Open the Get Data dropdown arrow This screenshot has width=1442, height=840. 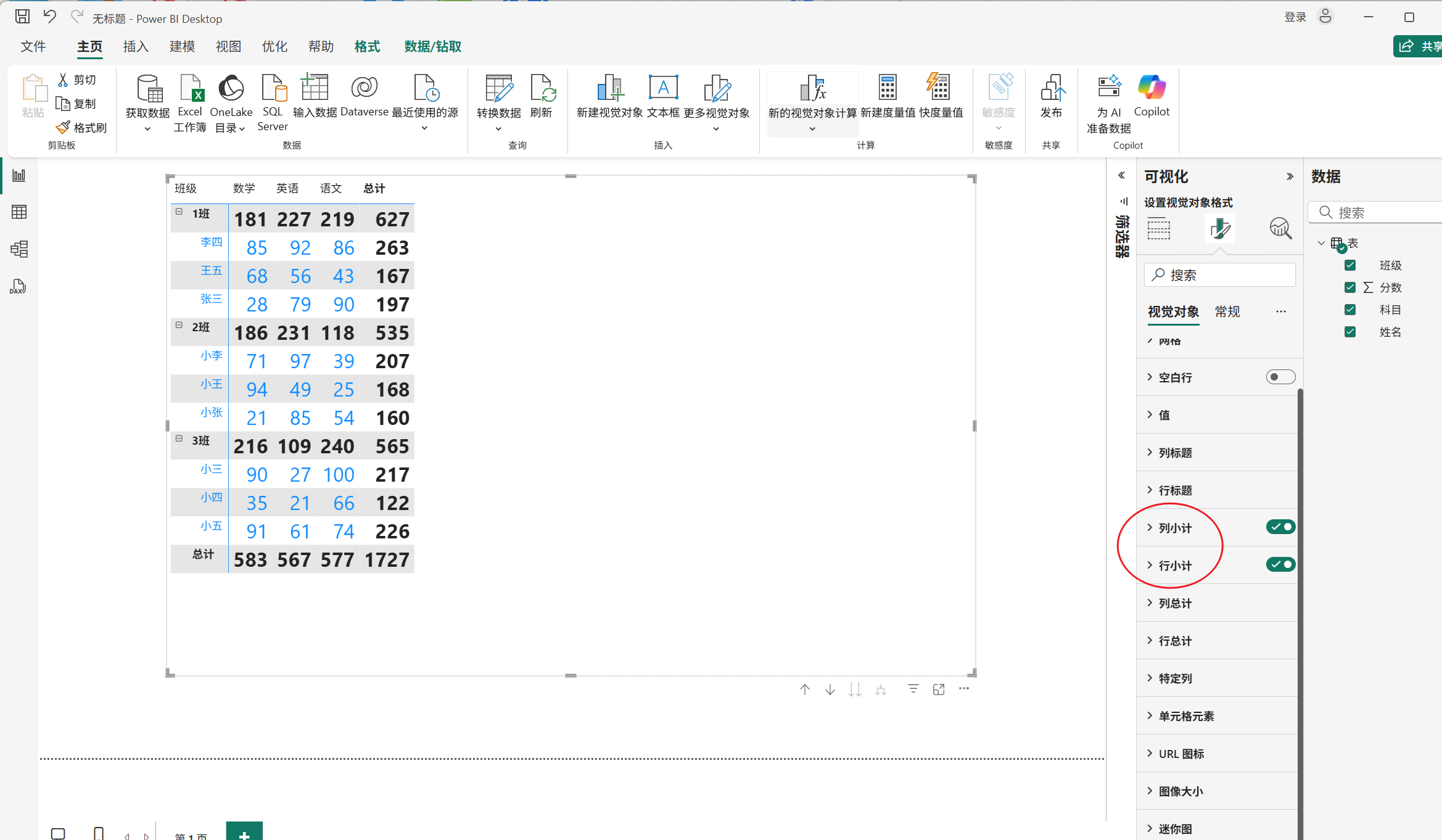(x=147, y=129)
